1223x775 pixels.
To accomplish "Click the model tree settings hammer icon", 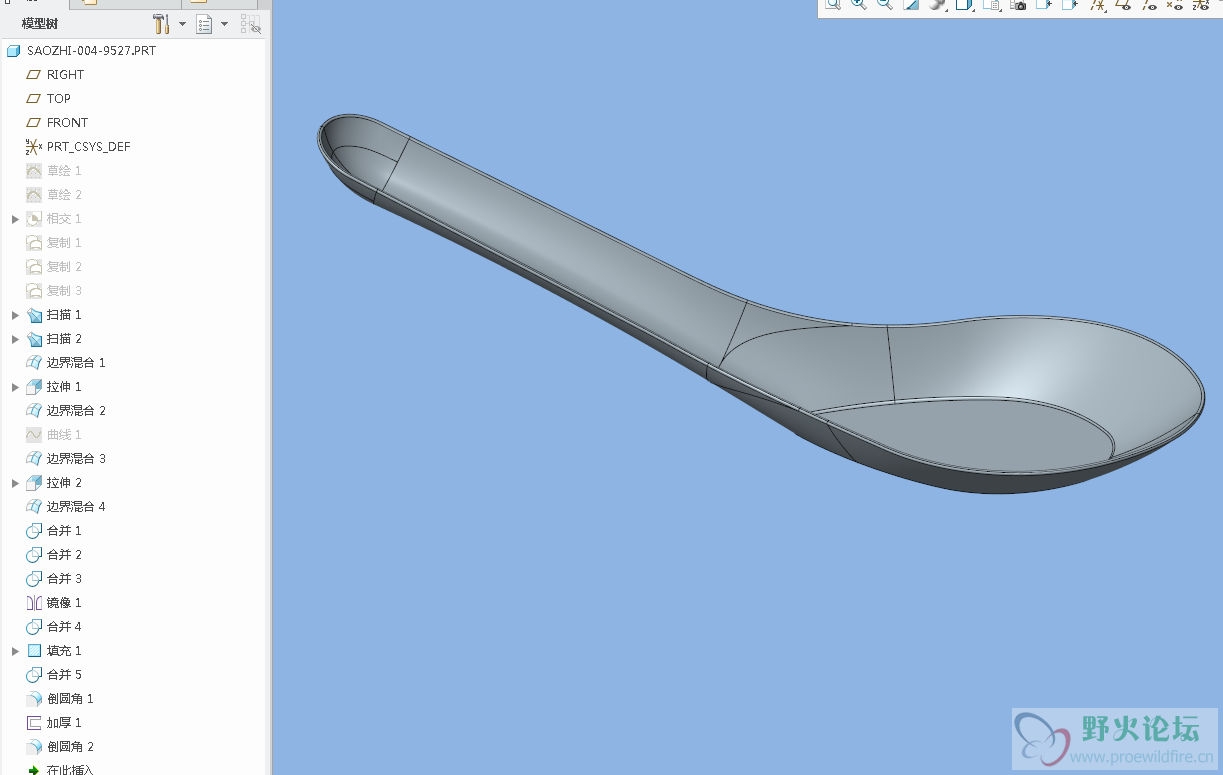I will 161,23.
